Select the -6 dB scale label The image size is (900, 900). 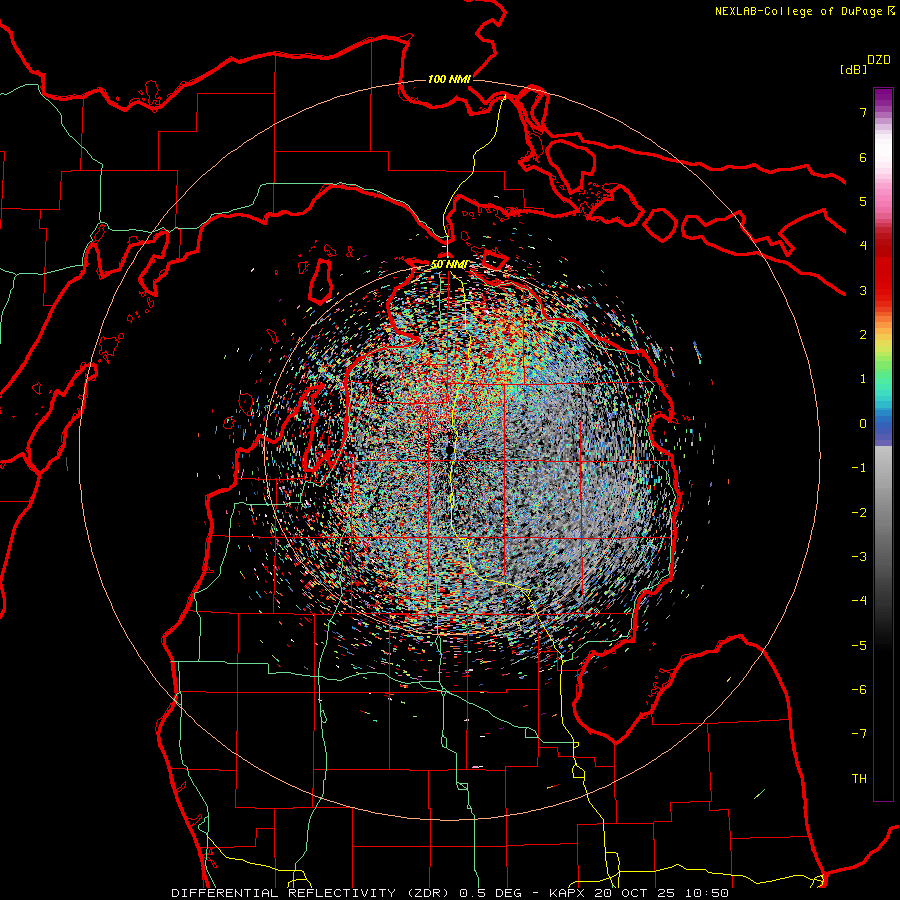coord(859,690)
